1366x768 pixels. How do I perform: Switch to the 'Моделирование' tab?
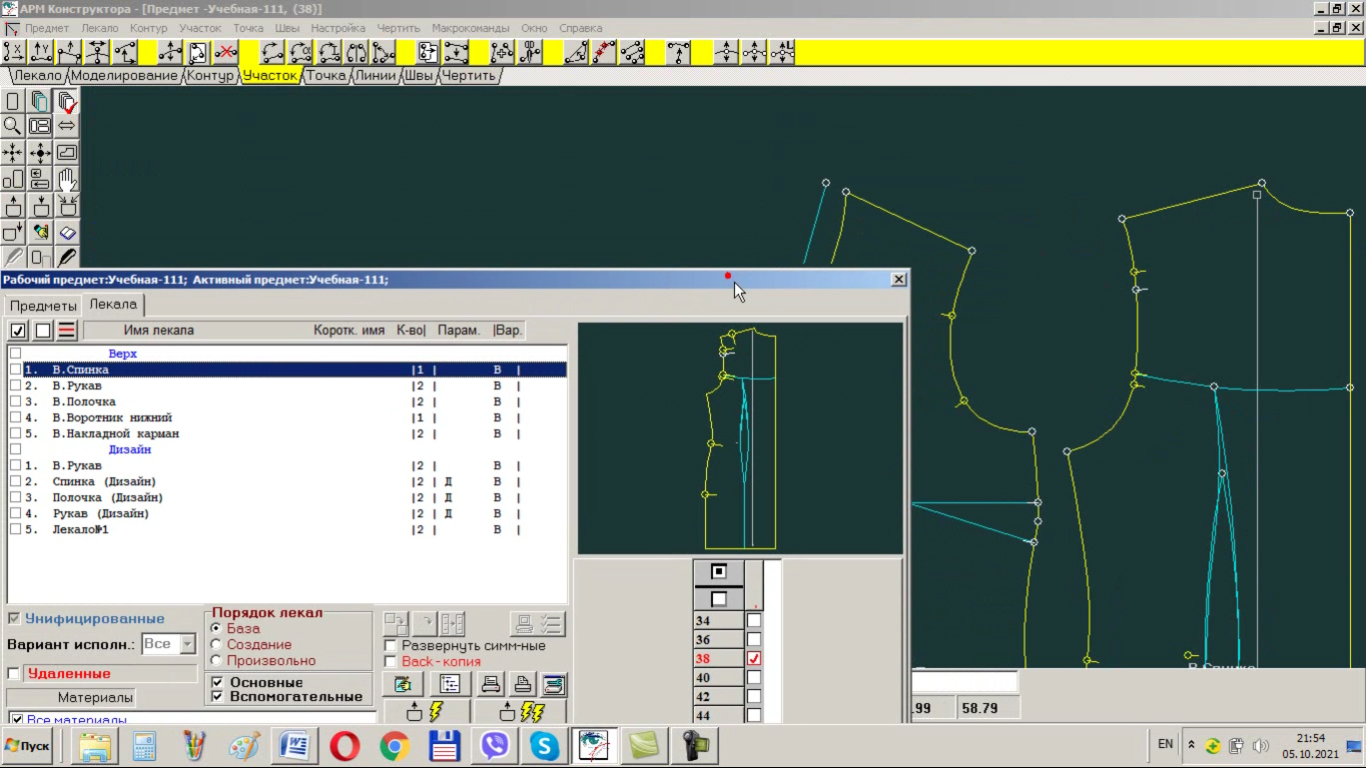tap(124, 76)
